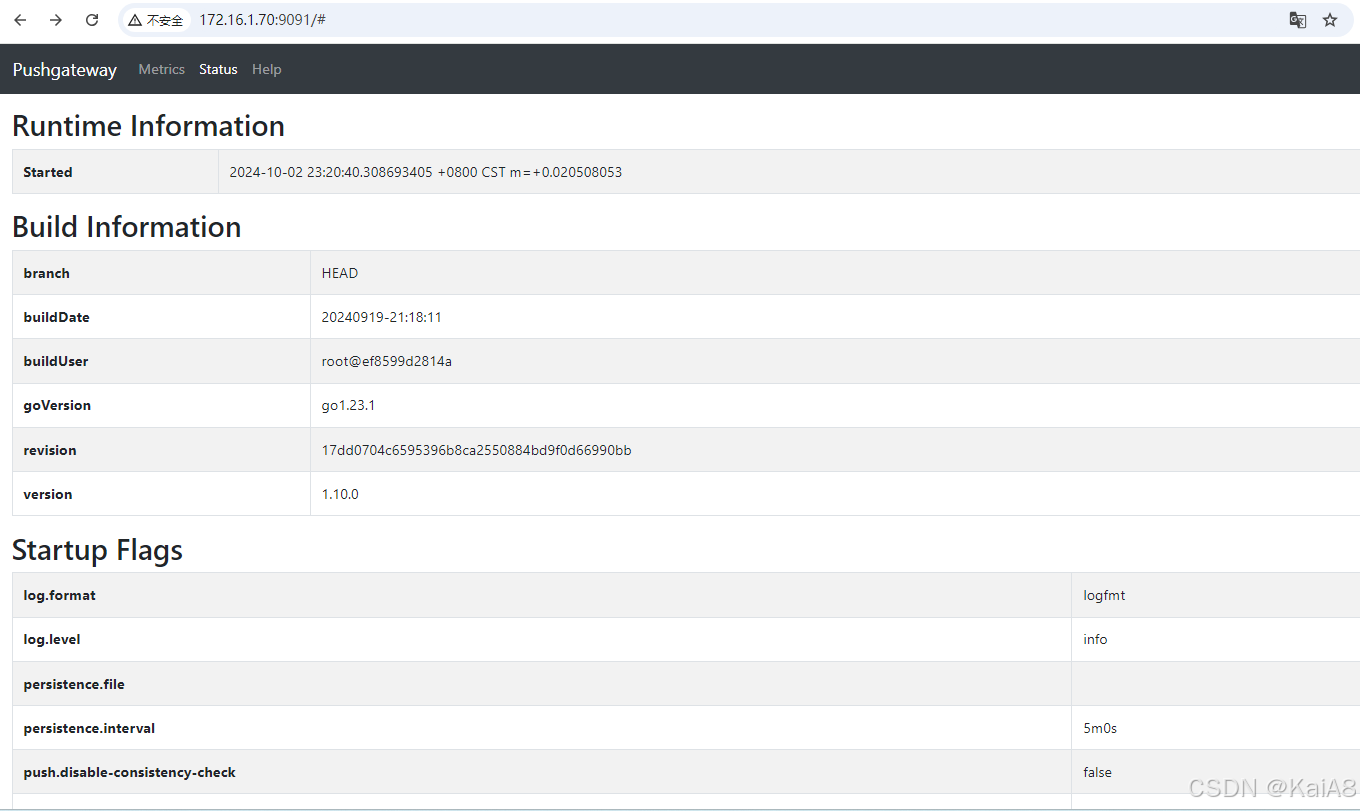Screen dimensions: 1360x811
Task: Select the push.disable-consistency-check flag label
Action: (130, 772)
